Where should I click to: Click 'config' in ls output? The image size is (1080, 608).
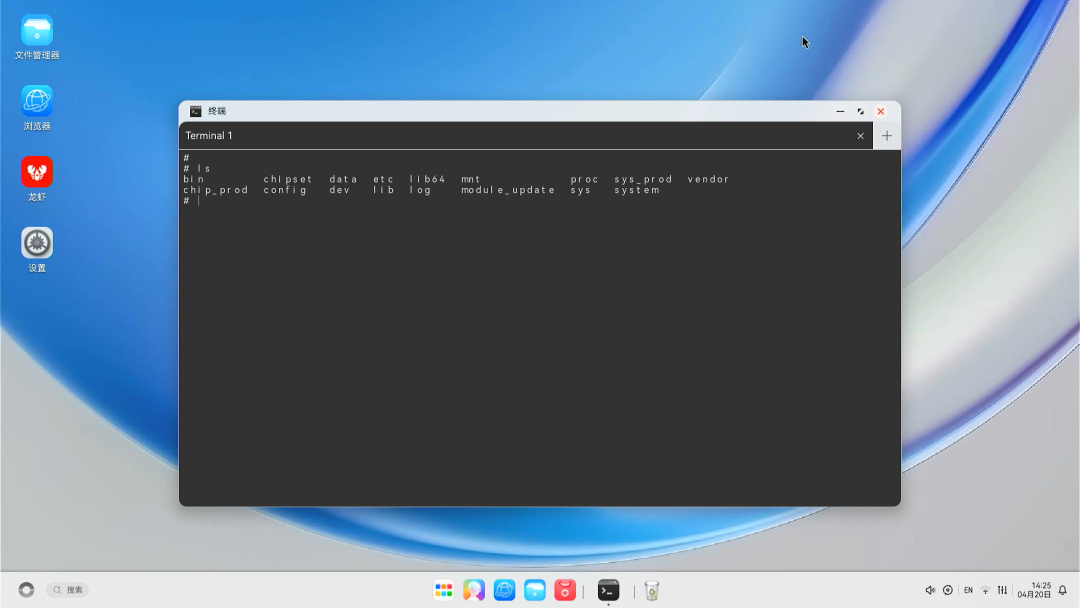point(285,190)
